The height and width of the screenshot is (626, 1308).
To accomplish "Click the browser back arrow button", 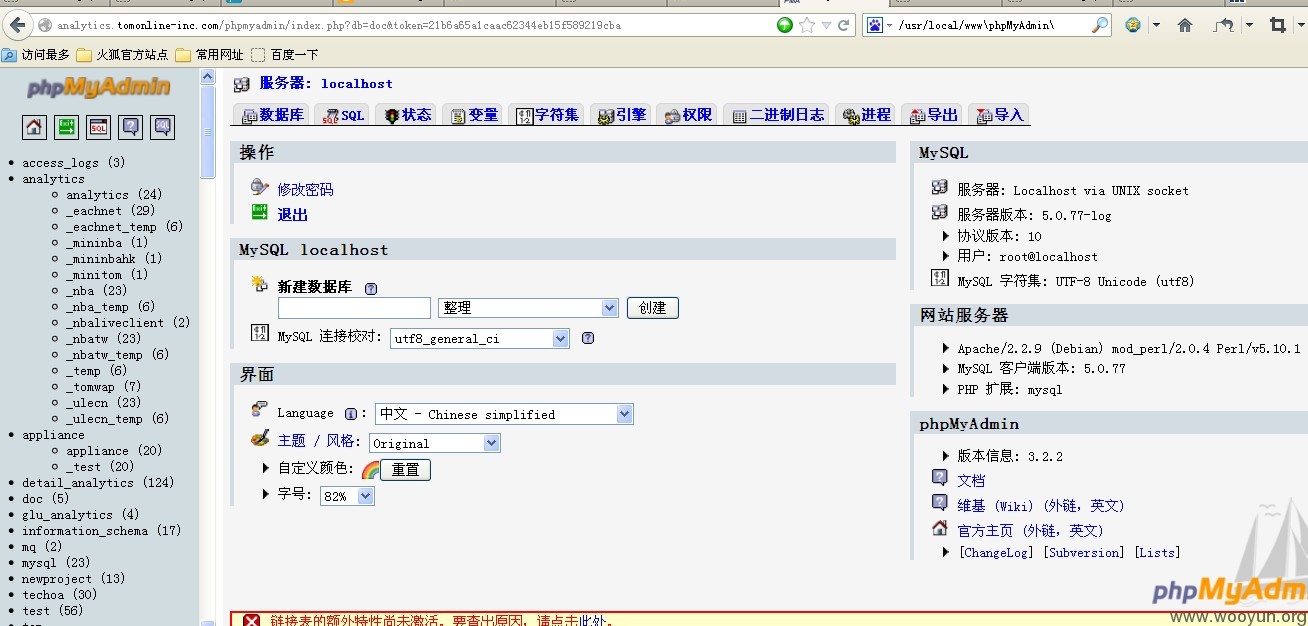I will (x=17, y=25).
